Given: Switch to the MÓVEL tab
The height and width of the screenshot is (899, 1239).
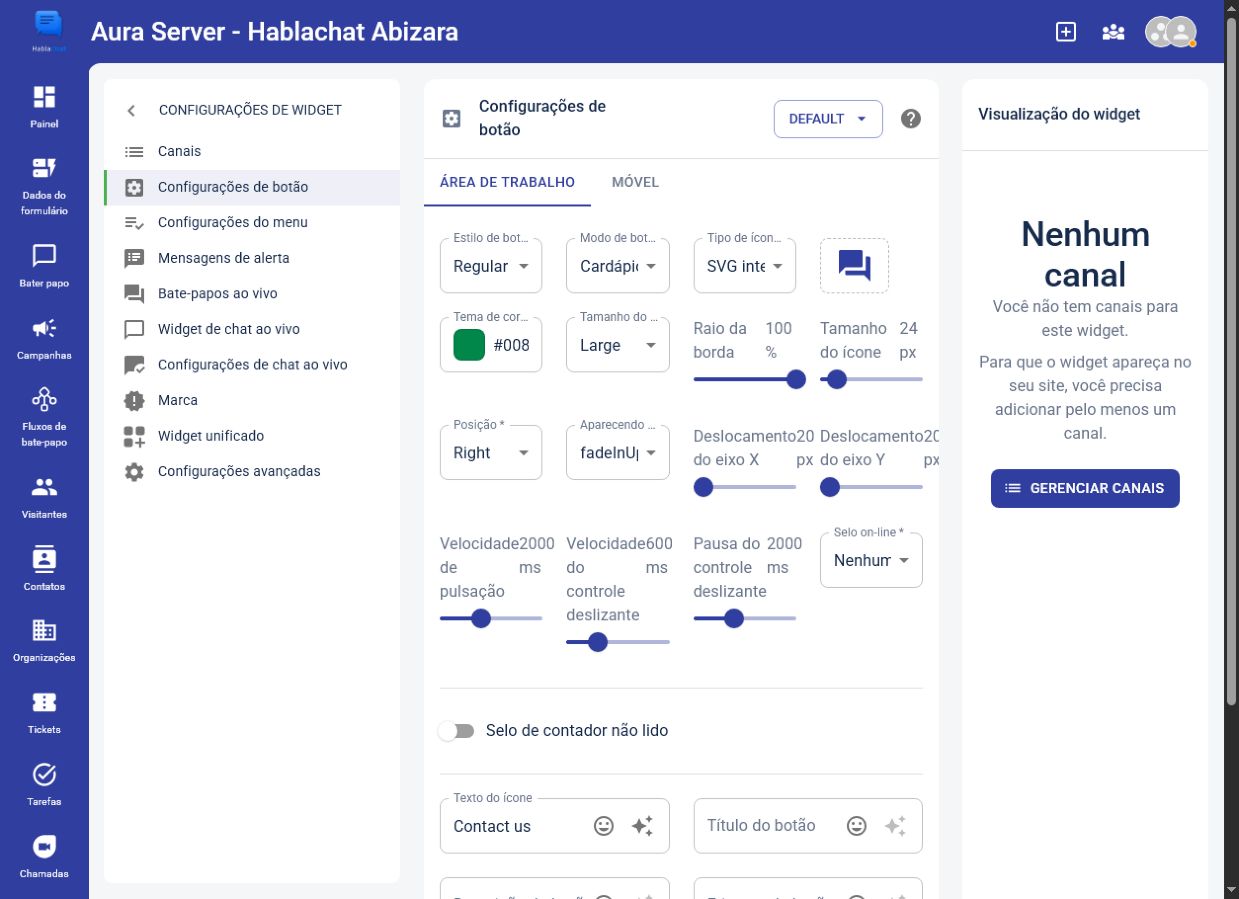Looking at the screenshot, I should click(x=635, y=182).
